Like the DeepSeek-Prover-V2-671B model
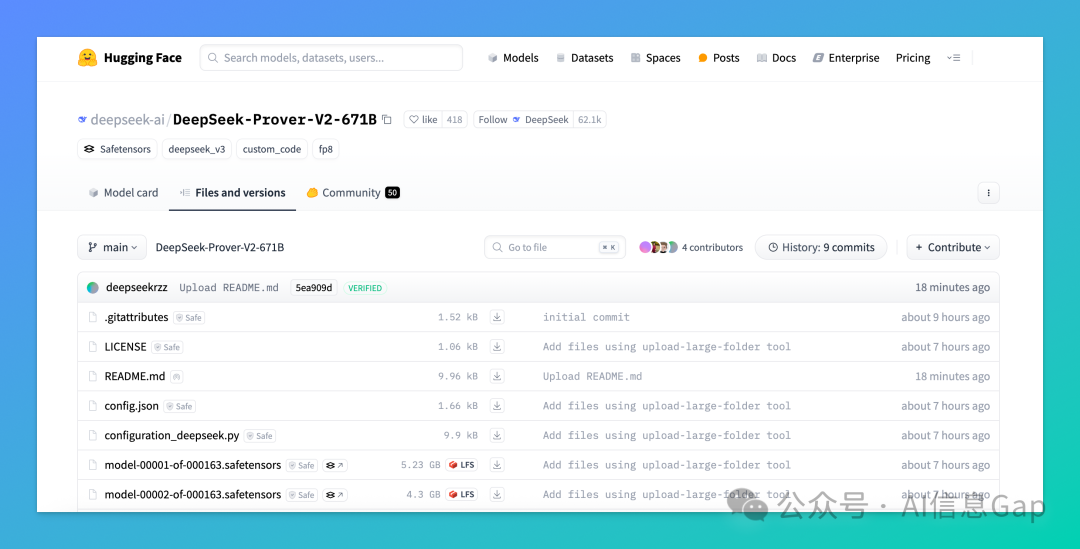 [x=423, y=120]
